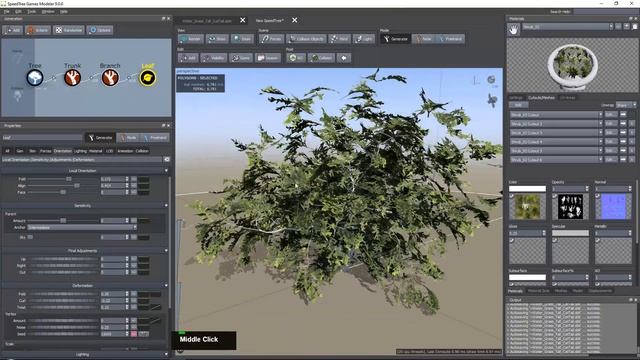
Task: Select Freehand button in Properties panel
Action: (x=155, y=138)
